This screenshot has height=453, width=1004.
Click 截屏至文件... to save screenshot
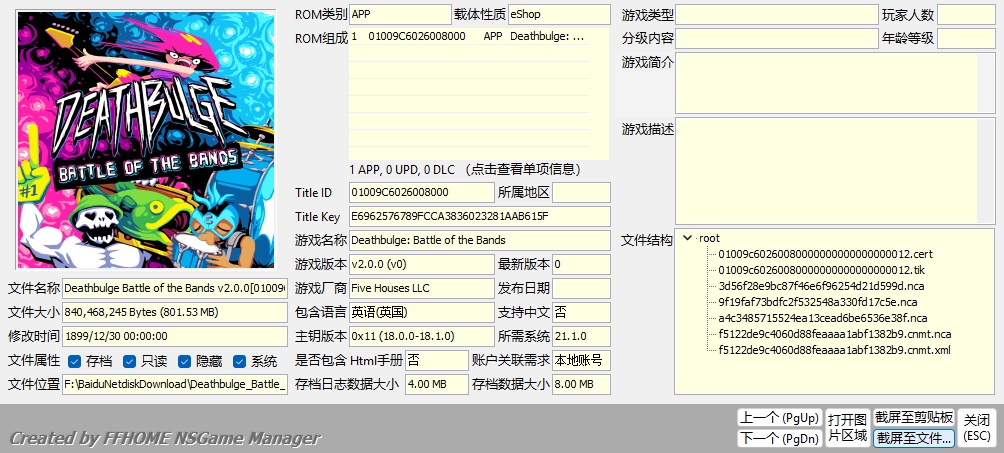coord(914,438)
